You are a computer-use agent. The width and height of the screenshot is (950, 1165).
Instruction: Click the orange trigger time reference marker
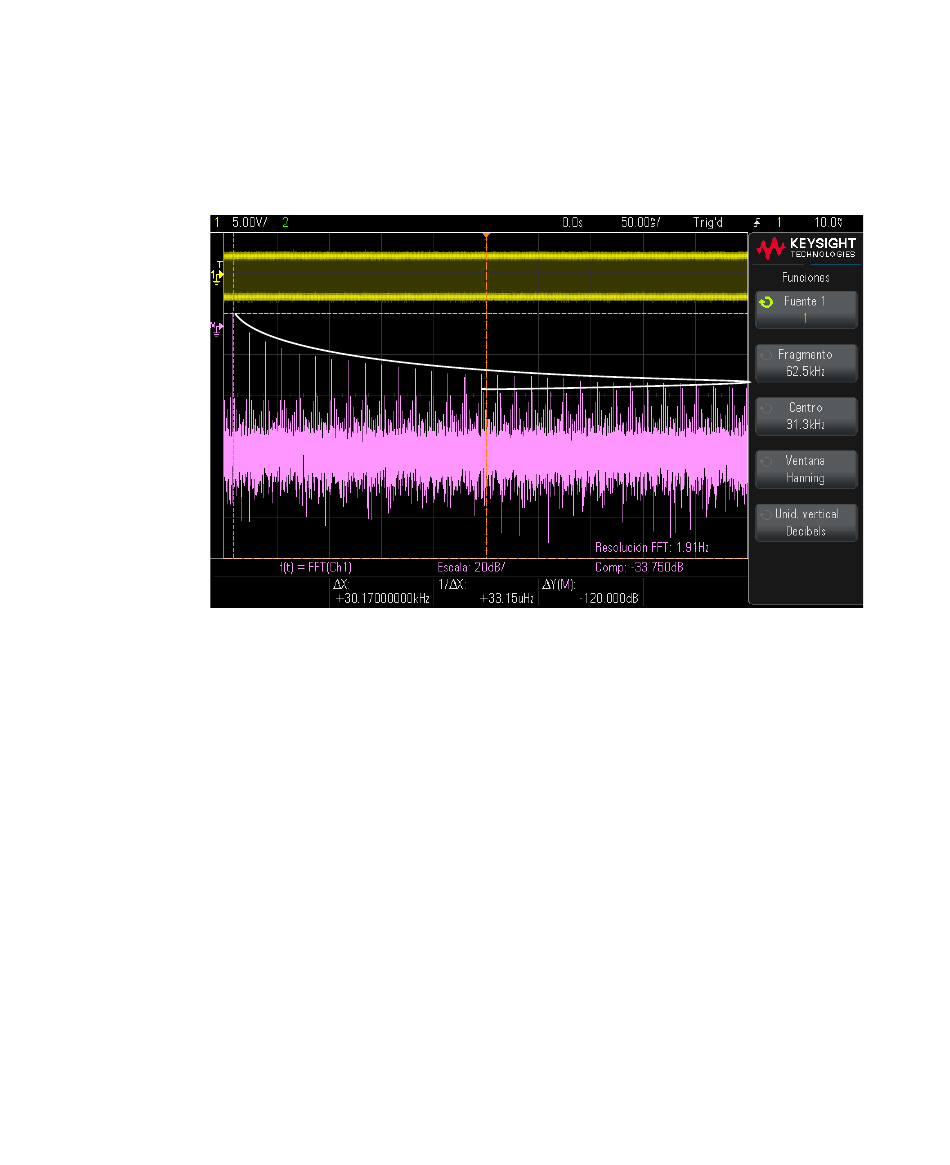pyautogui.click(x=487, y=236)
